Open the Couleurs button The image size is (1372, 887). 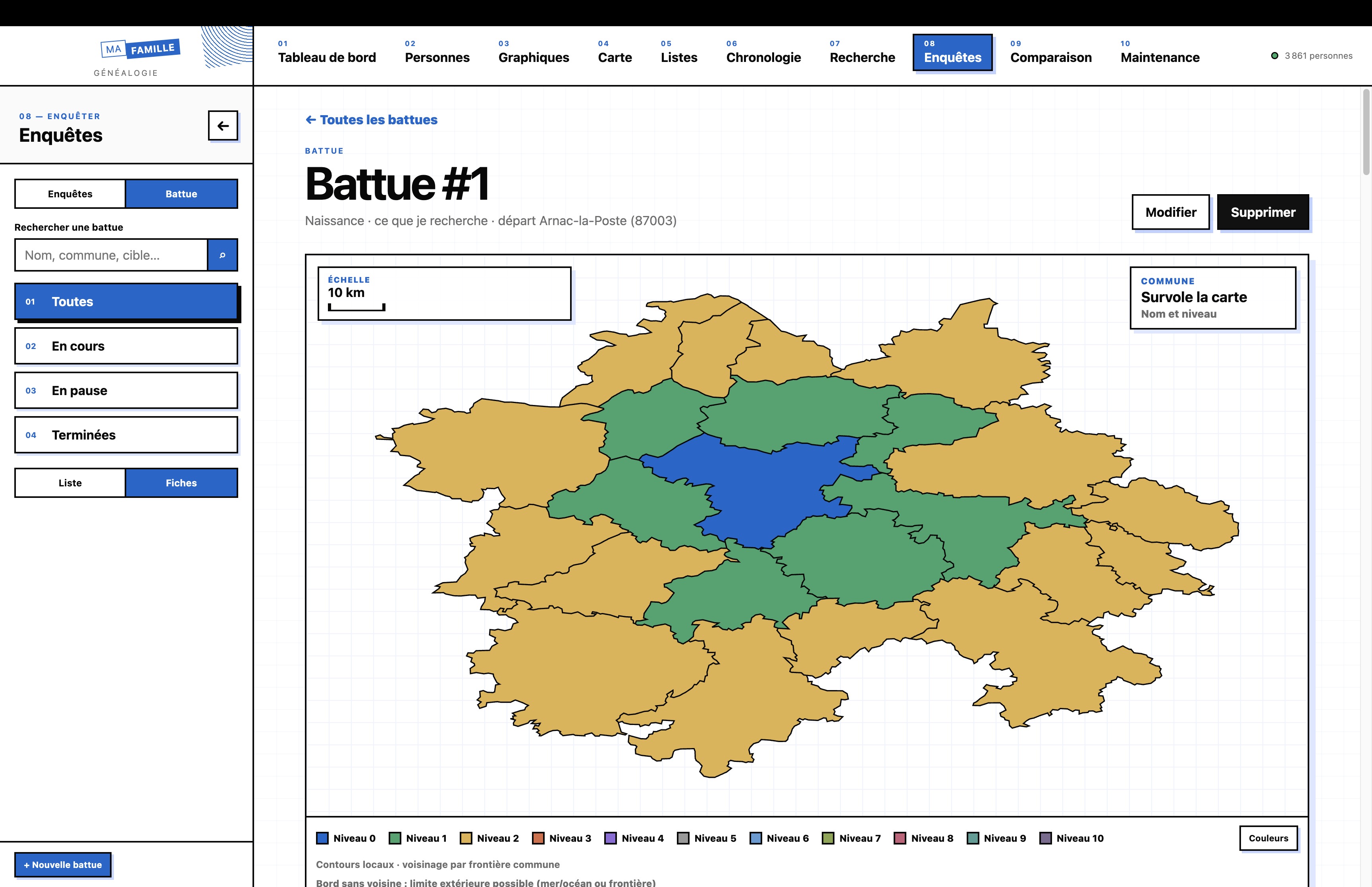click(1268, 838)
